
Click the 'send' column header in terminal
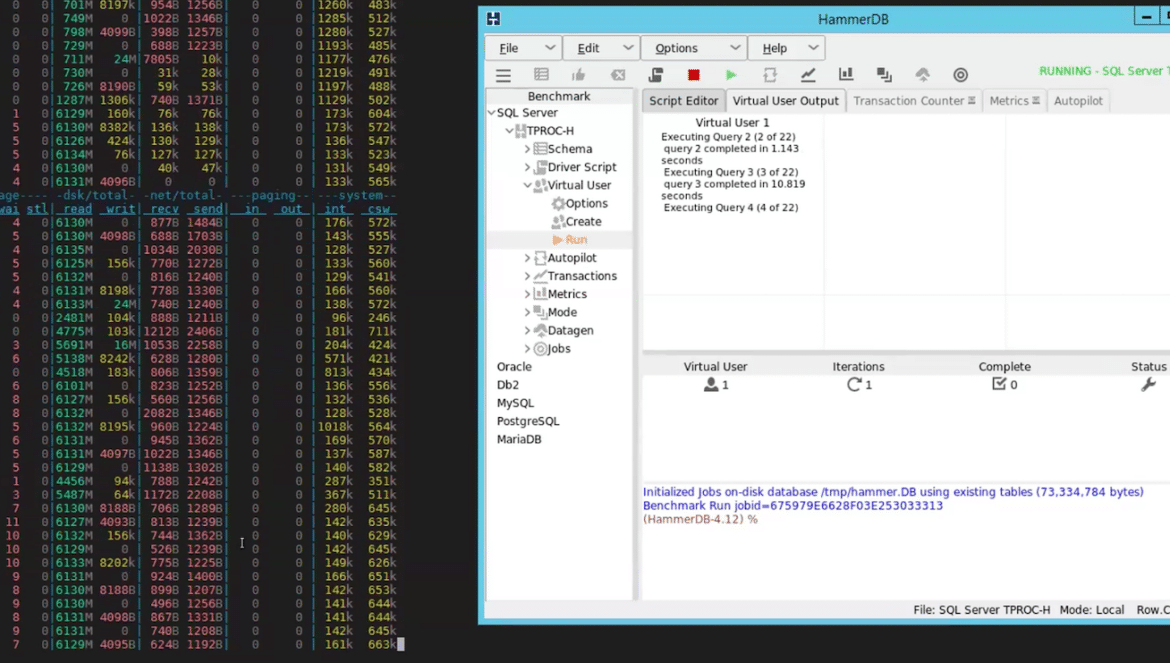point(207,209)
